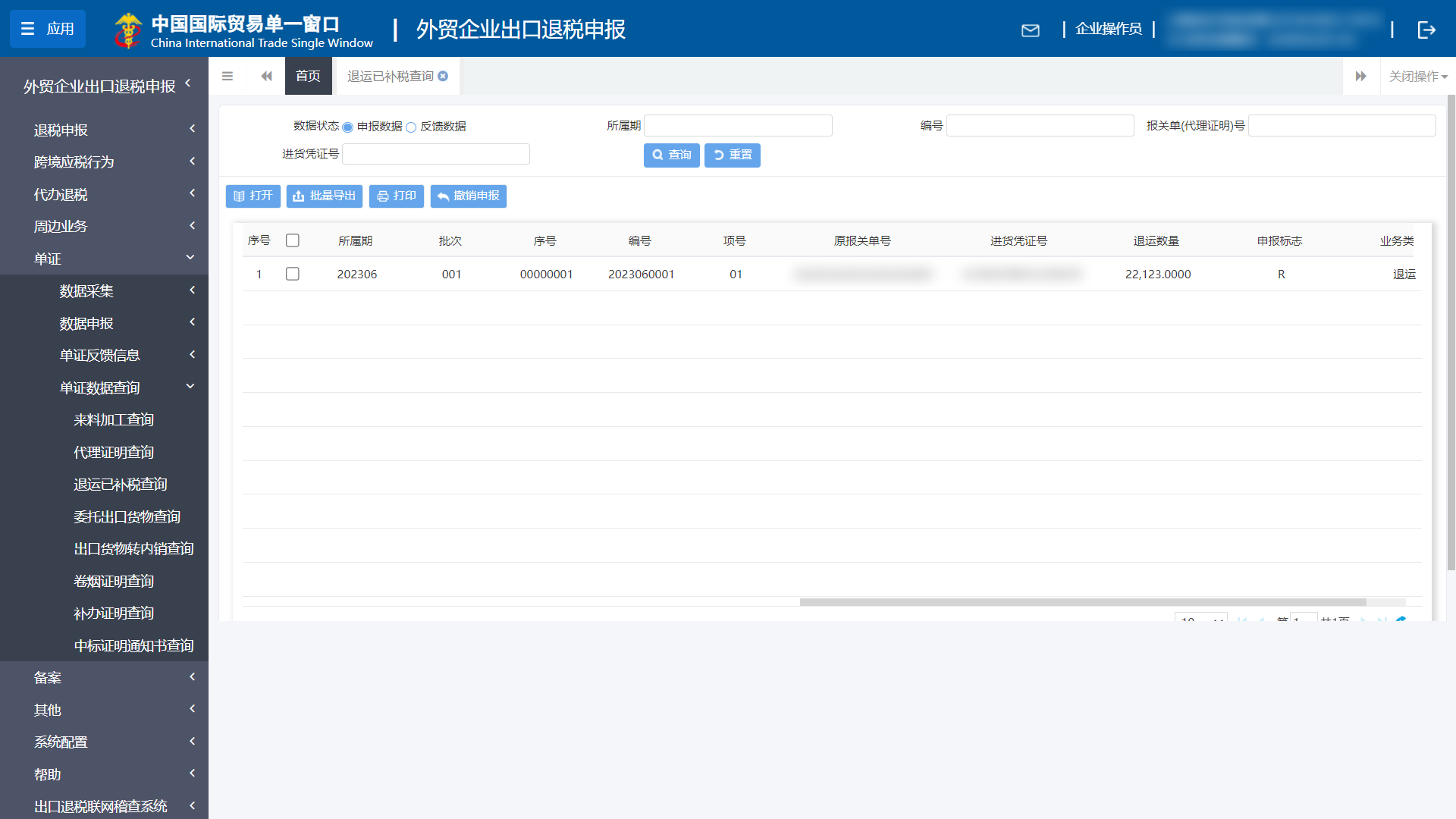The height and width of the screenshot is (819, 1456).
Task: Collapse the 单证数据查询 submenu
Action: click(100, 387)
